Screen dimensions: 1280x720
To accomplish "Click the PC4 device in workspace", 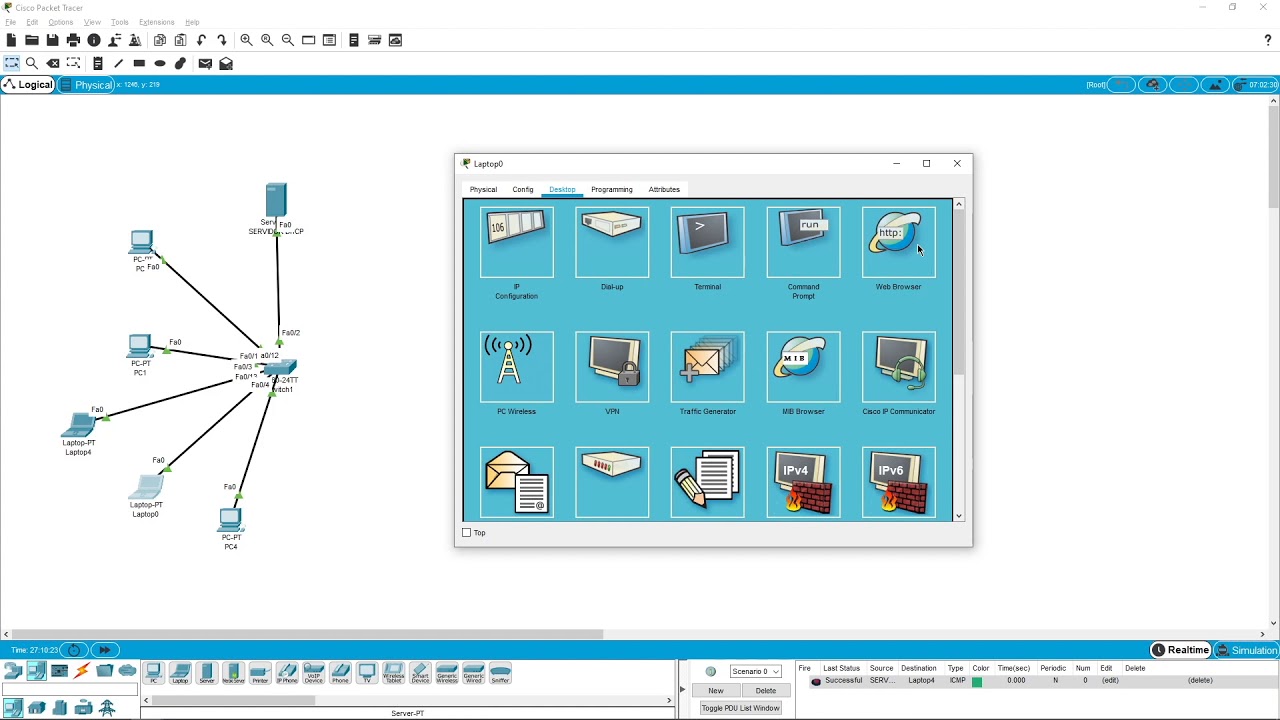I will (231, 520).
